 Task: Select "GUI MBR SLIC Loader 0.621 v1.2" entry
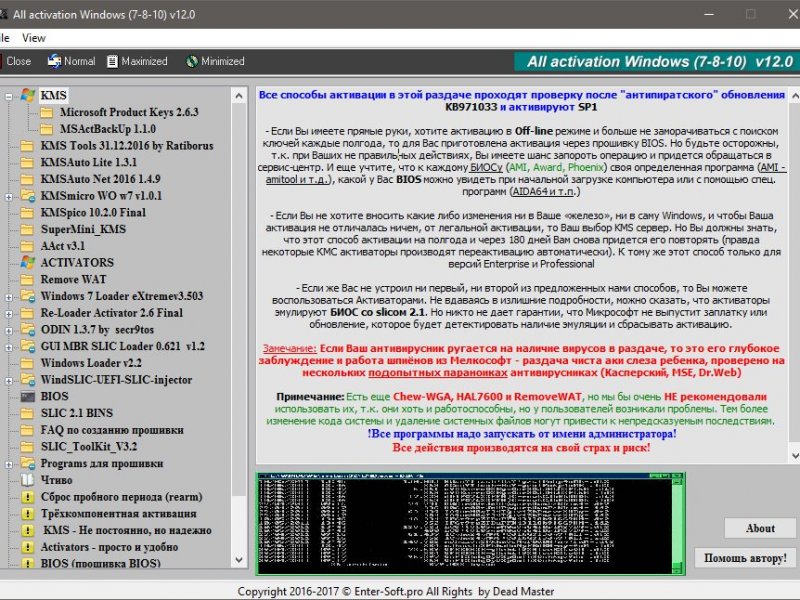tap(123, 346)
